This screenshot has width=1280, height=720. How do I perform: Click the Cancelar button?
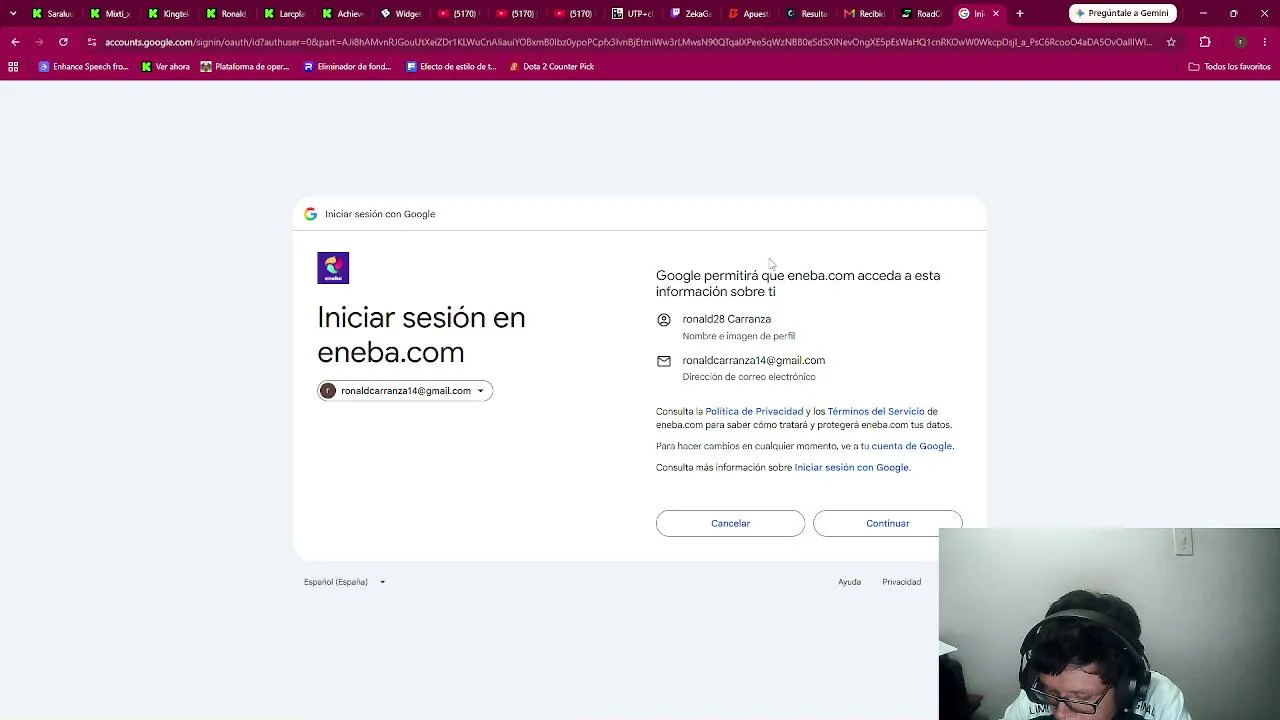730,523
